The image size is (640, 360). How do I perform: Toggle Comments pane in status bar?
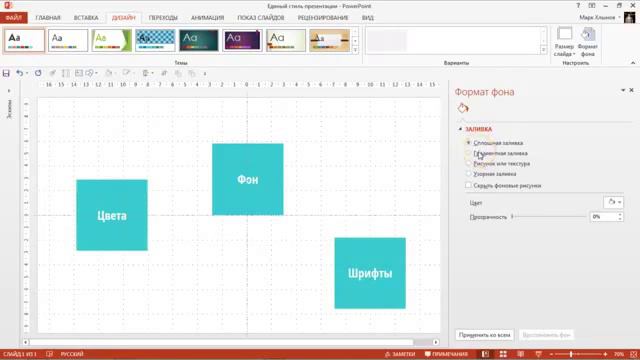point(446,354)
